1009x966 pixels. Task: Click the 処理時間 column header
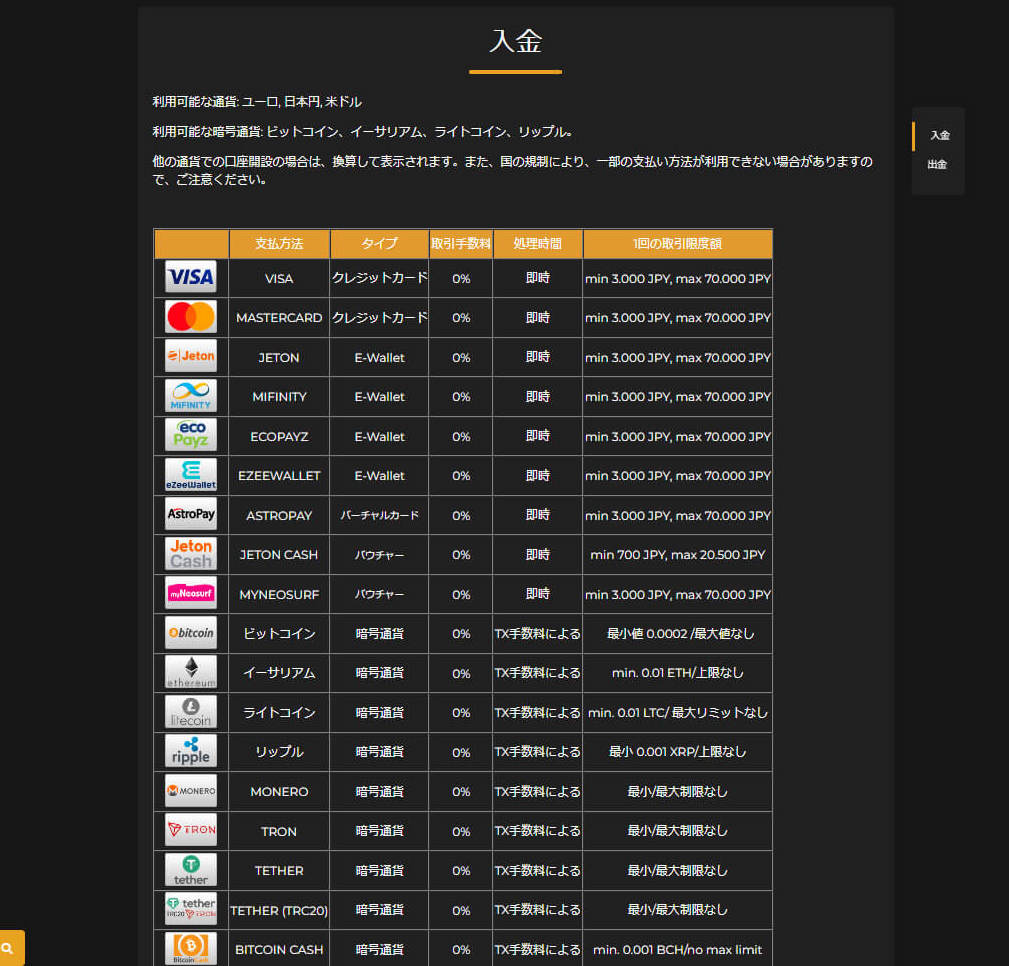(x=537, y=243)
